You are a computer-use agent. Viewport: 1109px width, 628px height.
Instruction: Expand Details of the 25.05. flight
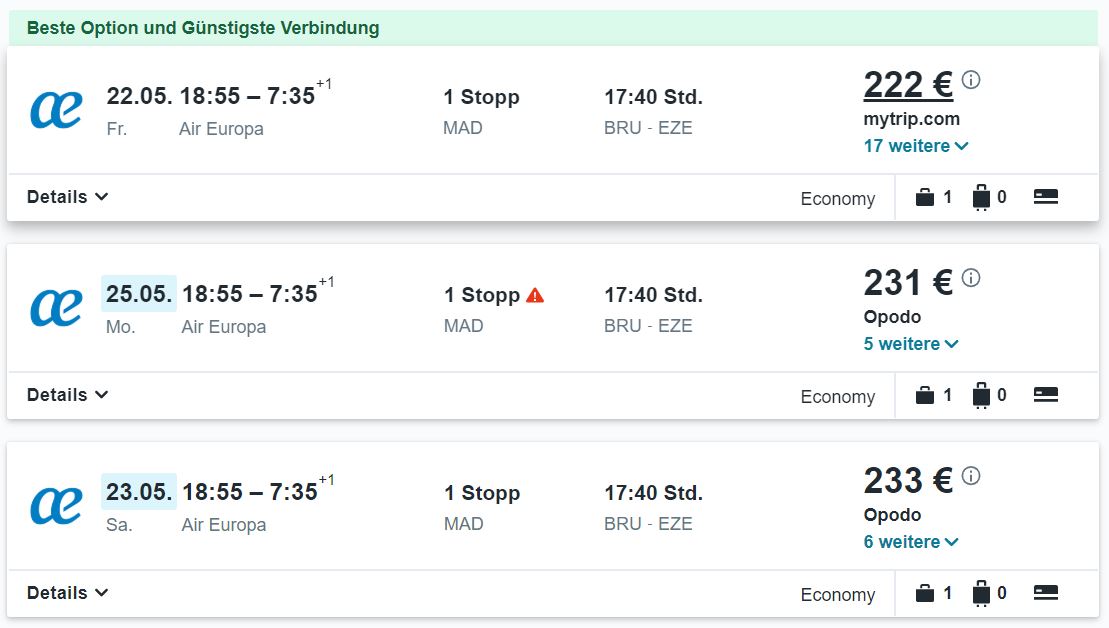[x=67, y=395]
